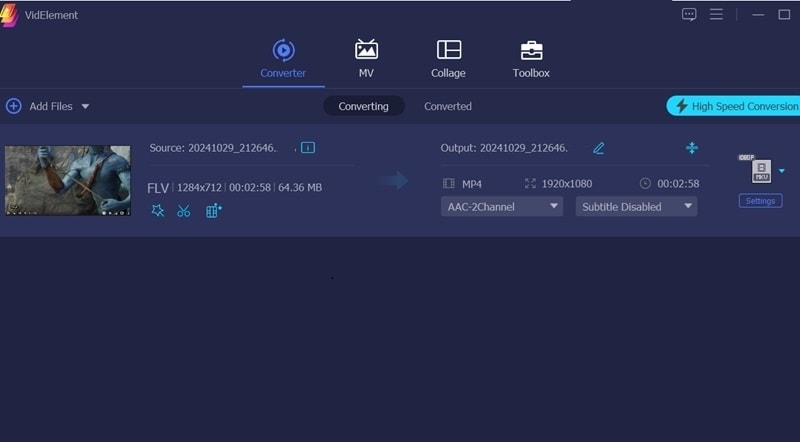
Task: Click the Output: 20241029_212646. filename
Action: pos(504,148)
